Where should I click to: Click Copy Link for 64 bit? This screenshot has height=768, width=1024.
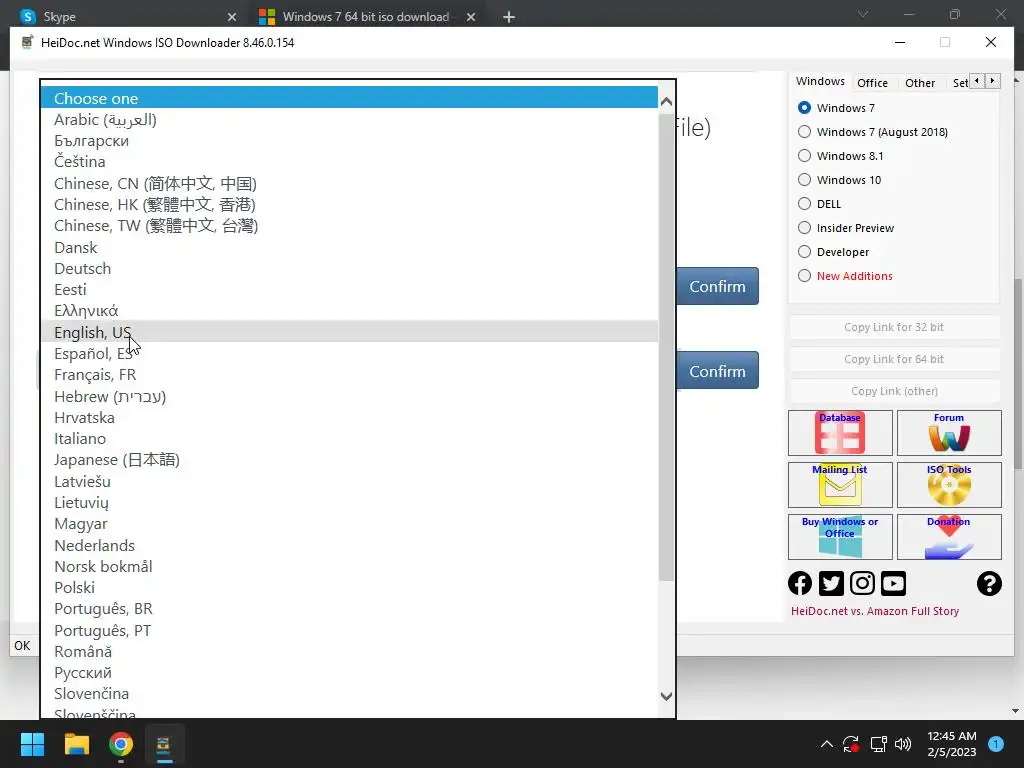[894, 359]
